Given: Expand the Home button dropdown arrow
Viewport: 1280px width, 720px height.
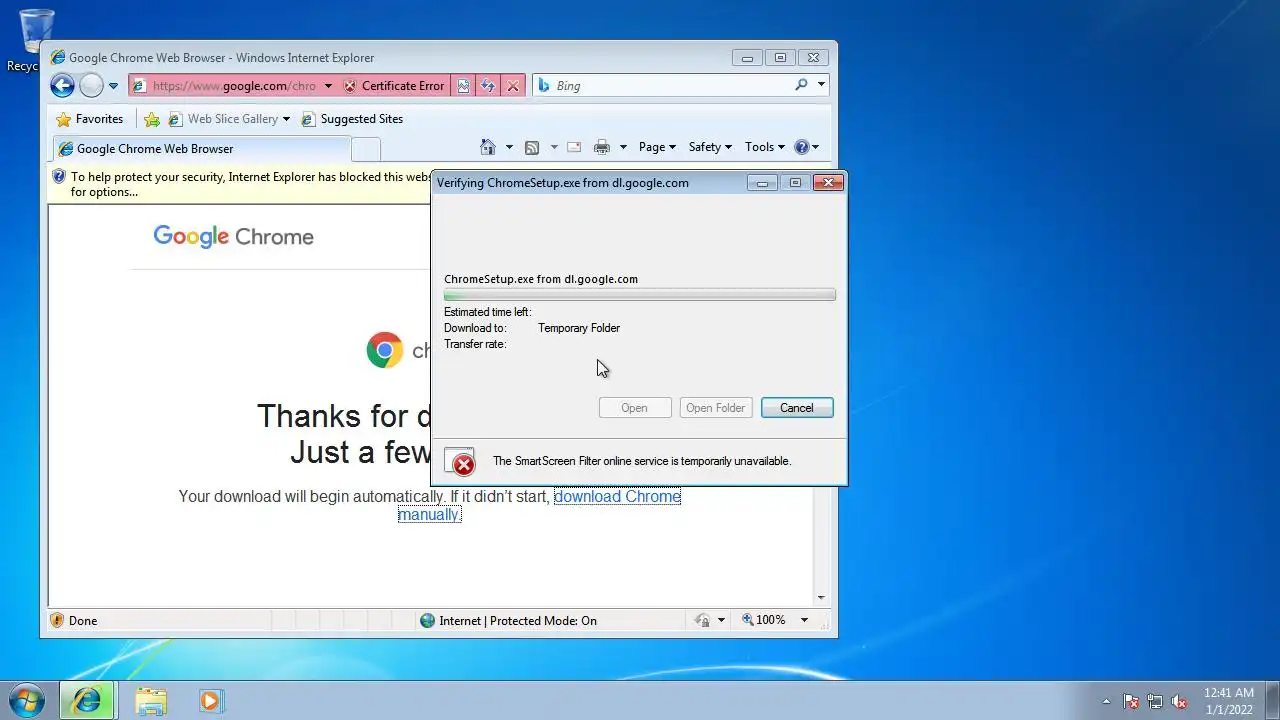Looking at the screenshot, I should 509,147.
